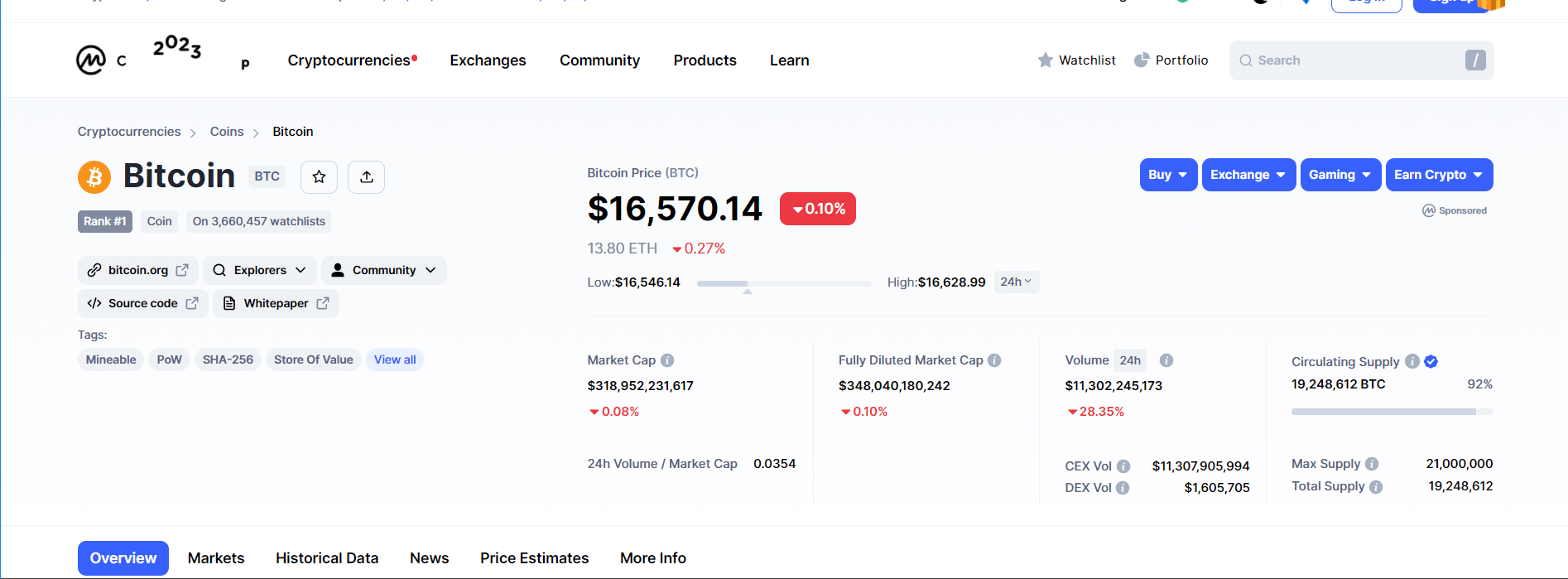Click the Low/High price range bar

(783, 284)
